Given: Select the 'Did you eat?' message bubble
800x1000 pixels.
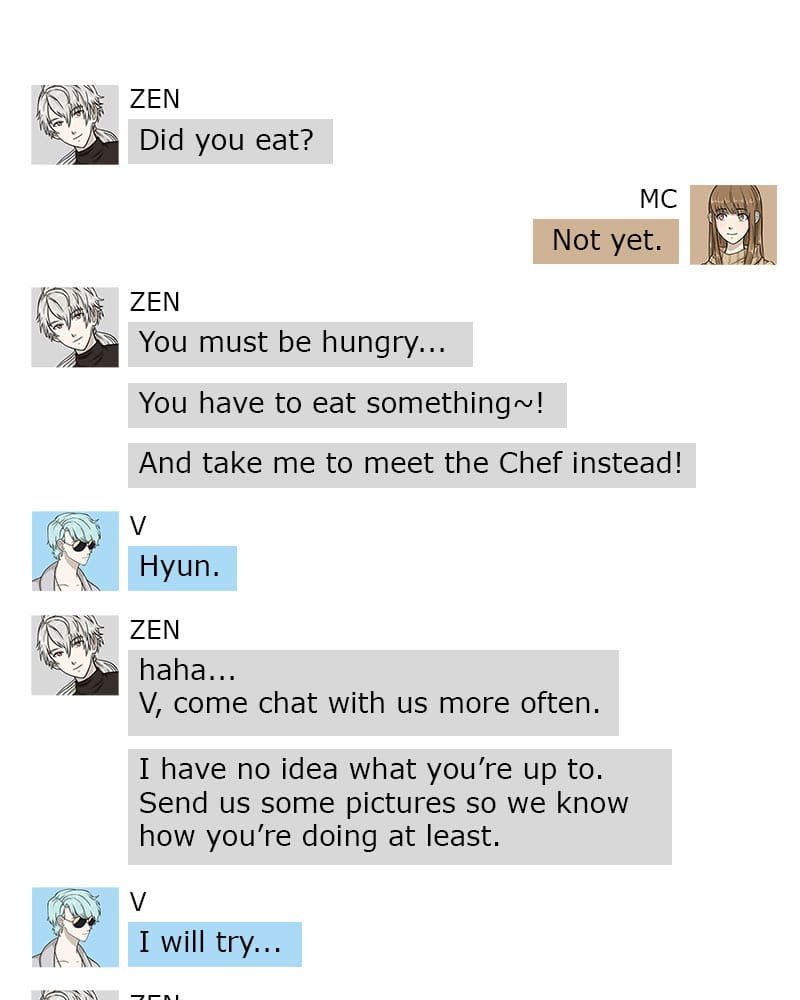Looking at the screenshot, I should [230, 141].
